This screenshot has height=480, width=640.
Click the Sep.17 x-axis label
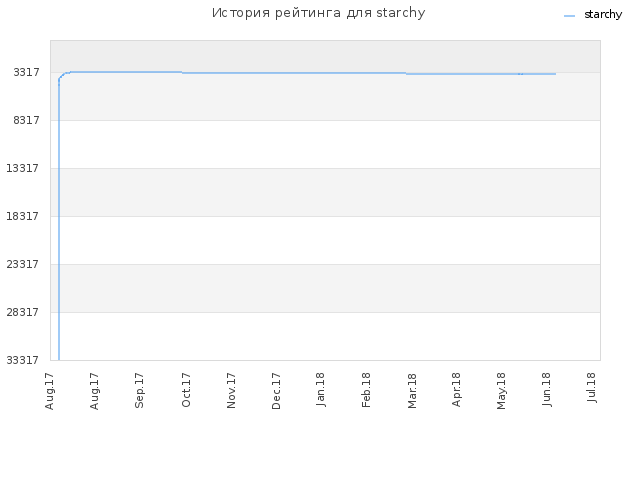click(x=140, y=390)
